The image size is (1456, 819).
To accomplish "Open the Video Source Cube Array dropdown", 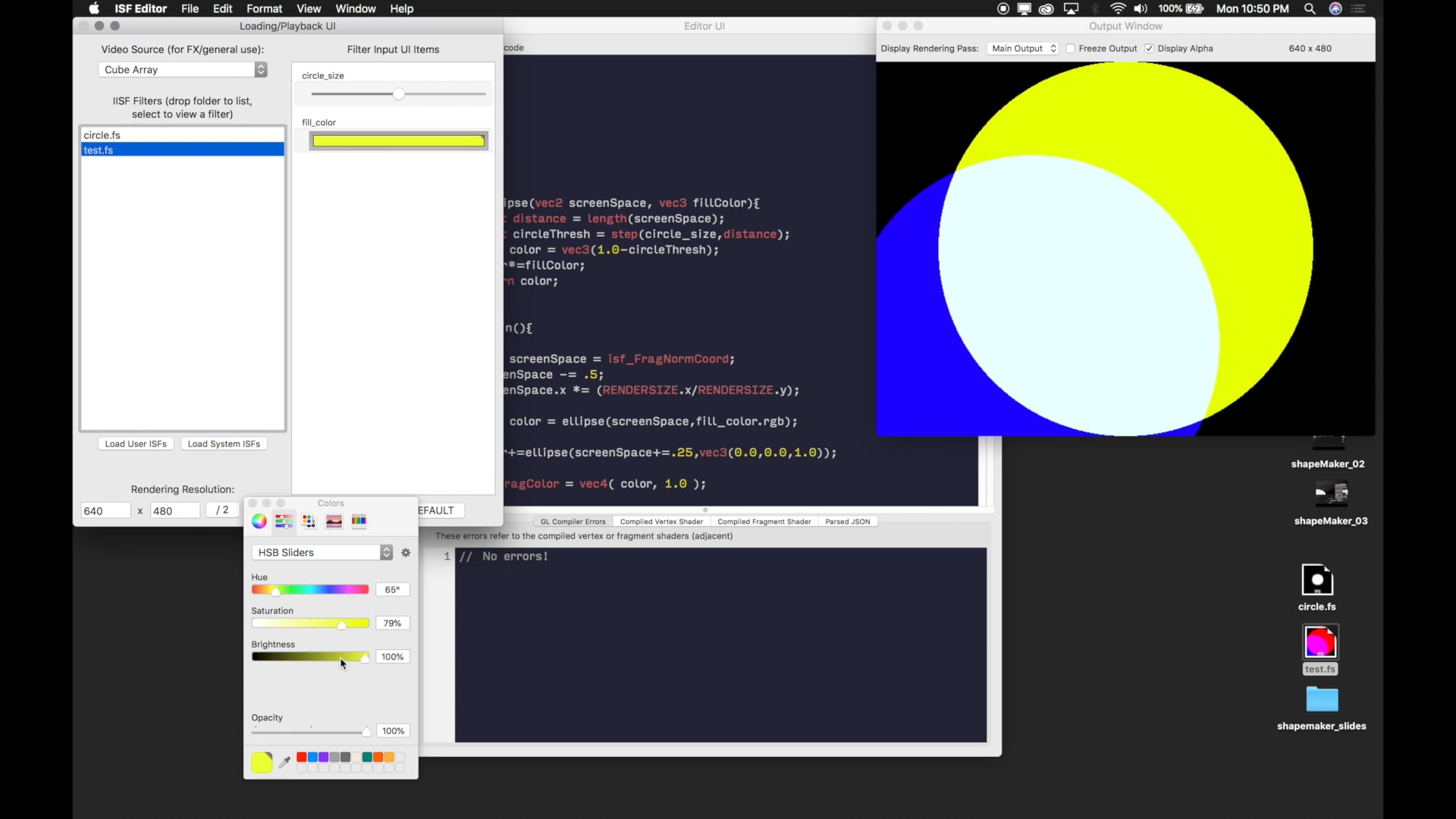I will (183, 70).
